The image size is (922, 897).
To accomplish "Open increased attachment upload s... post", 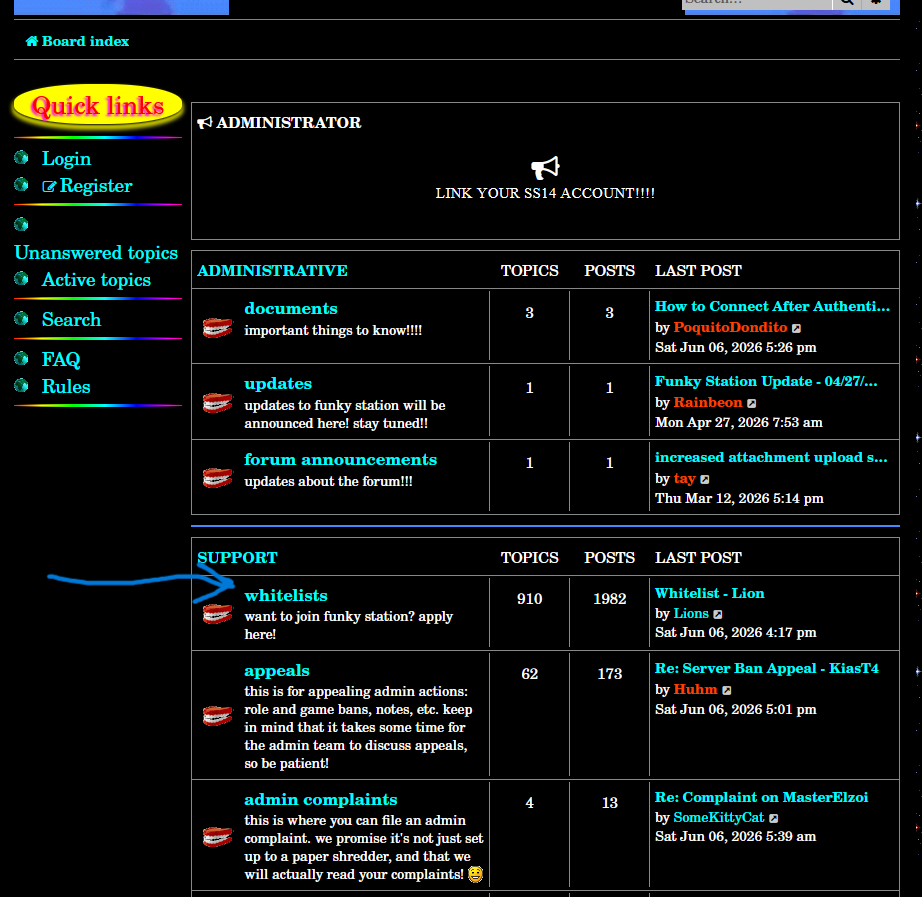I will 771,457.
